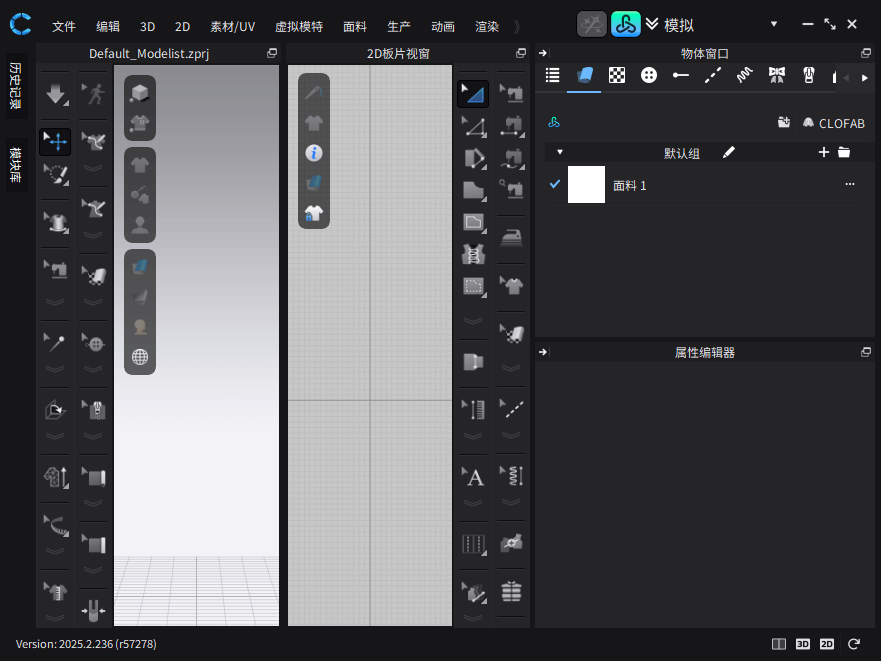This screenshot has width=881, height=661.
Task: Open the mode dropdown arrow beside 模拟
Action: point(773,24)
